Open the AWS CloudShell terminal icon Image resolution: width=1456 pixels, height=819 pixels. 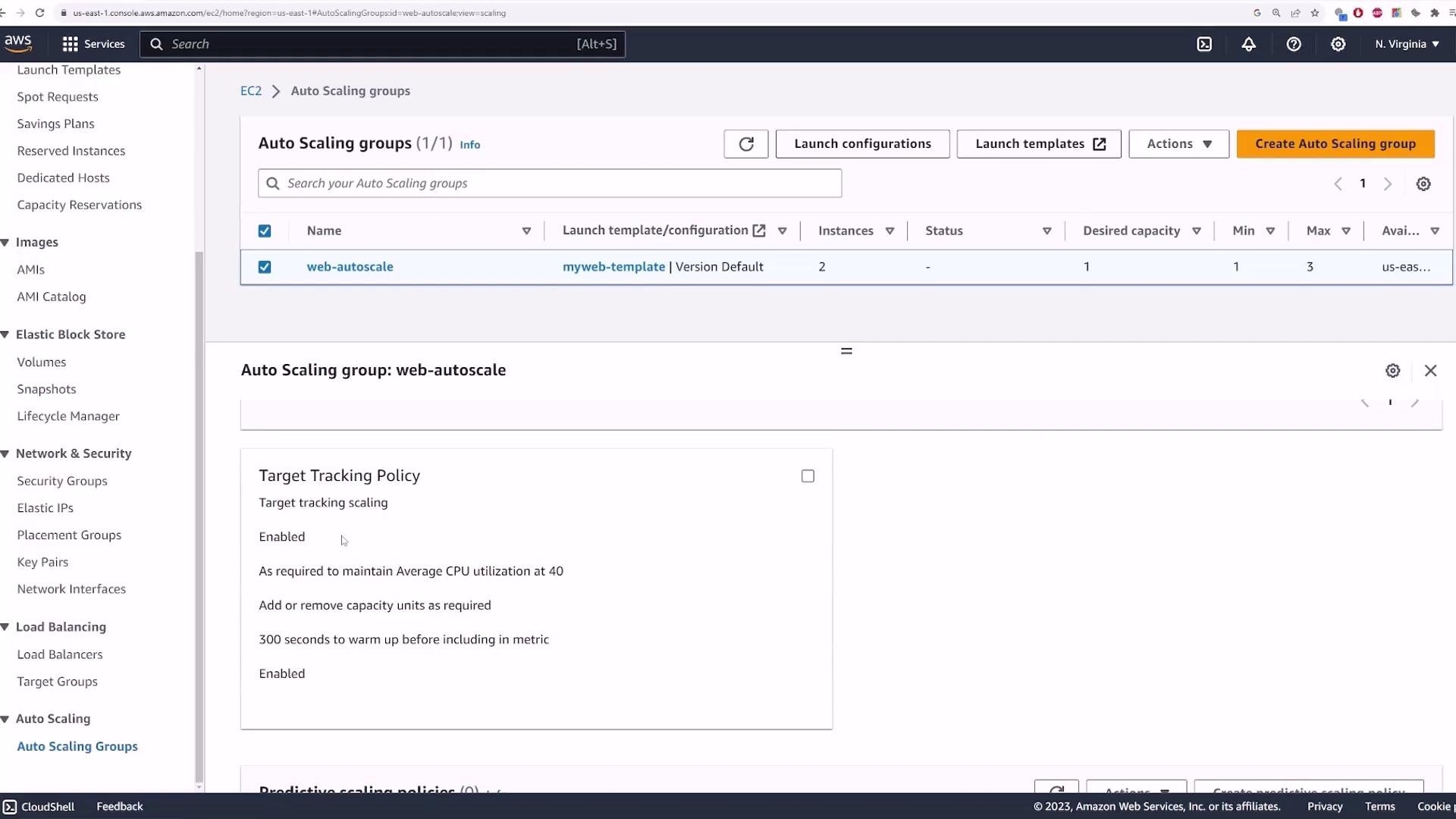tap(1204, 44)
